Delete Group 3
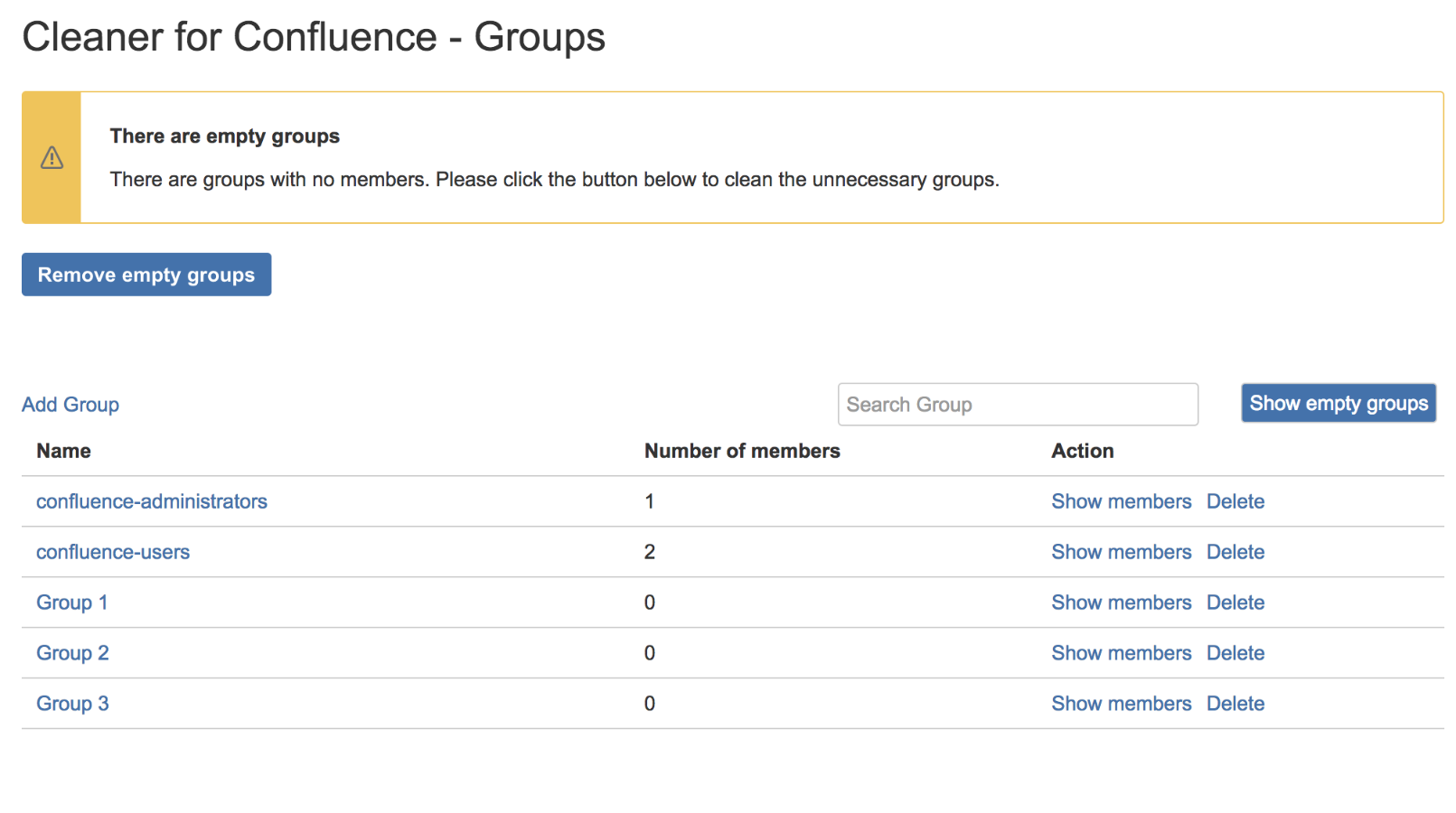Screen dimensions: 1456x813 pos(1235,704)
